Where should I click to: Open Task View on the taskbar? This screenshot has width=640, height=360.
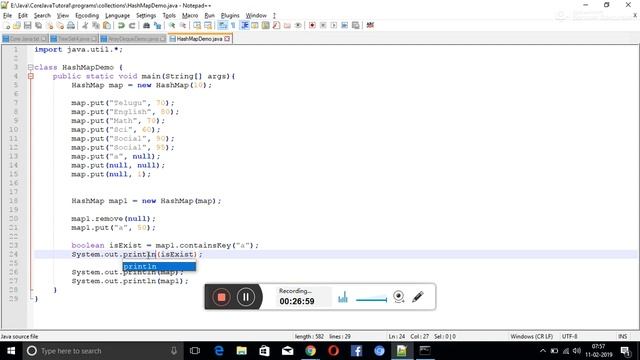tap(195, 351)
